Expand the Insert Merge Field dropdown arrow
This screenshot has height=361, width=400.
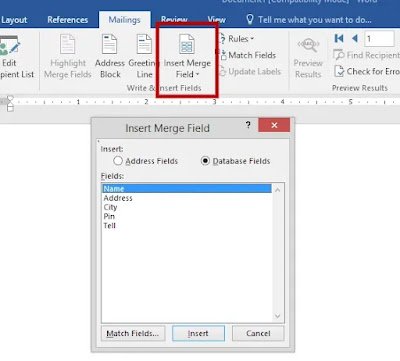[x=197, y=74]
